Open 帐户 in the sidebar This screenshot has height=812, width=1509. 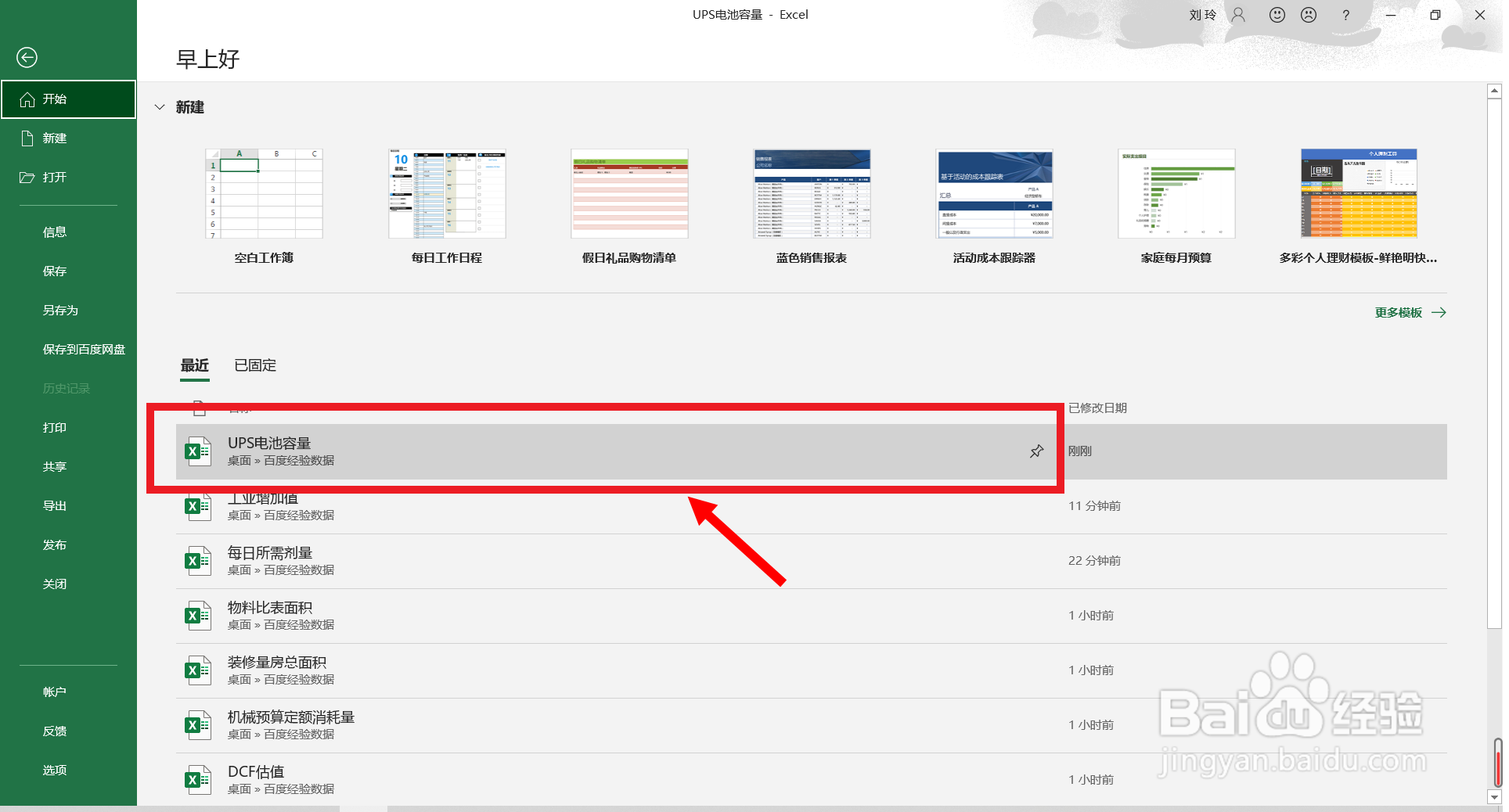pos(55,692)
